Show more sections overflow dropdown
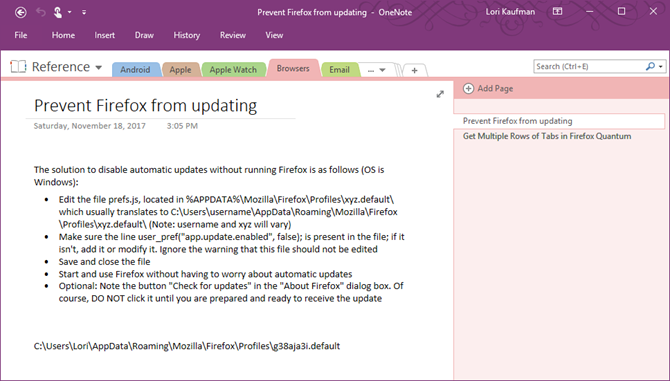 coord(376,70)
